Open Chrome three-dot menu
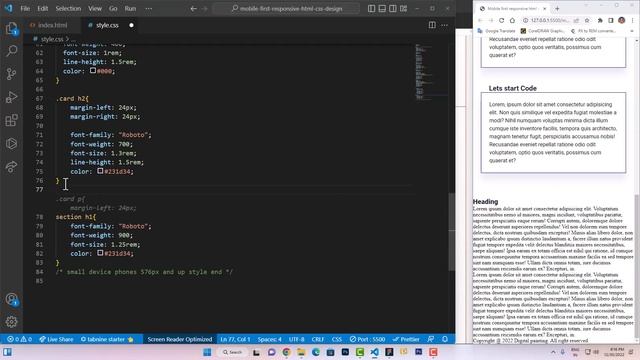Screen dimensions: 640x360 click(633, 20)
